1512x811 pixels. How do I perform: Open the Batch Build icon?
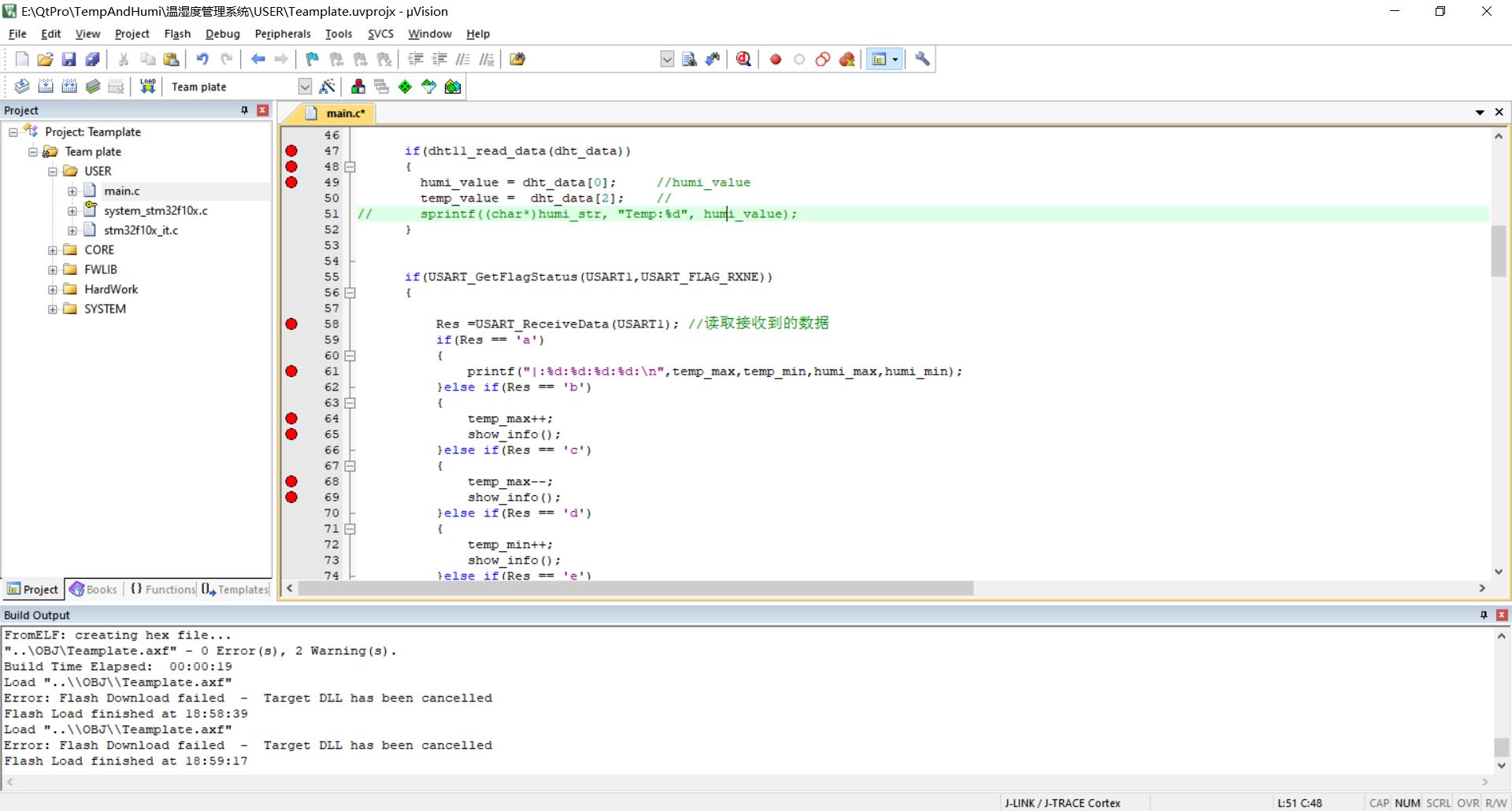[93, 87]
